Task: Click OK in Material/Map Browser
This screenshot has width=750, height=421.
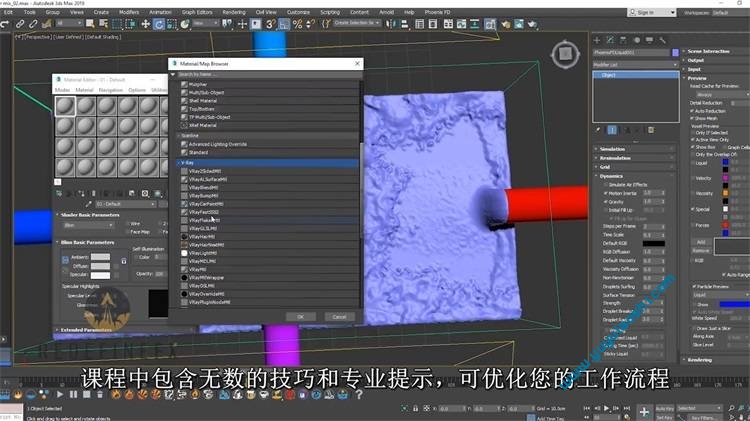Action: 300,317
